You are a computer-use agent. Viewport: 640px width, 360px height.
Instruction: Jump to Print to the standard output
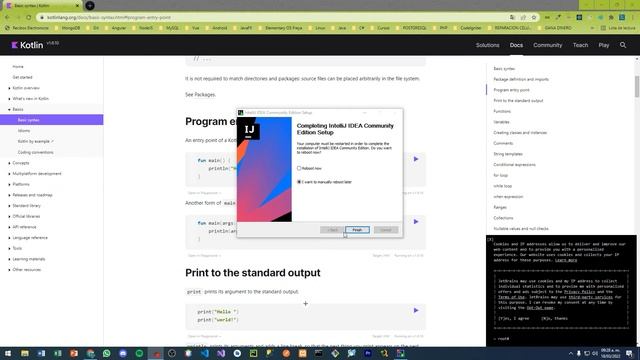tap(518, 100)
